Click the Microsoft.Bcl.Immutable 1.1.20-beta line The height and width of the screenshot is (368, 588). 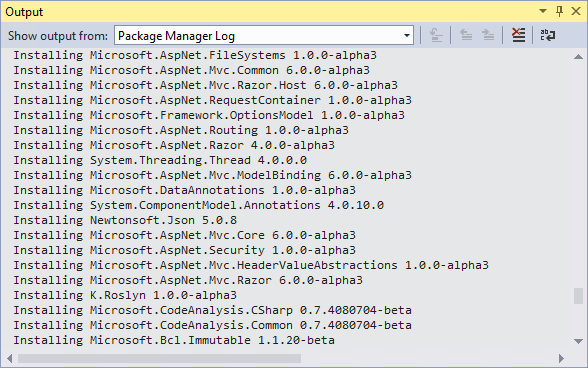pos(174,340)
